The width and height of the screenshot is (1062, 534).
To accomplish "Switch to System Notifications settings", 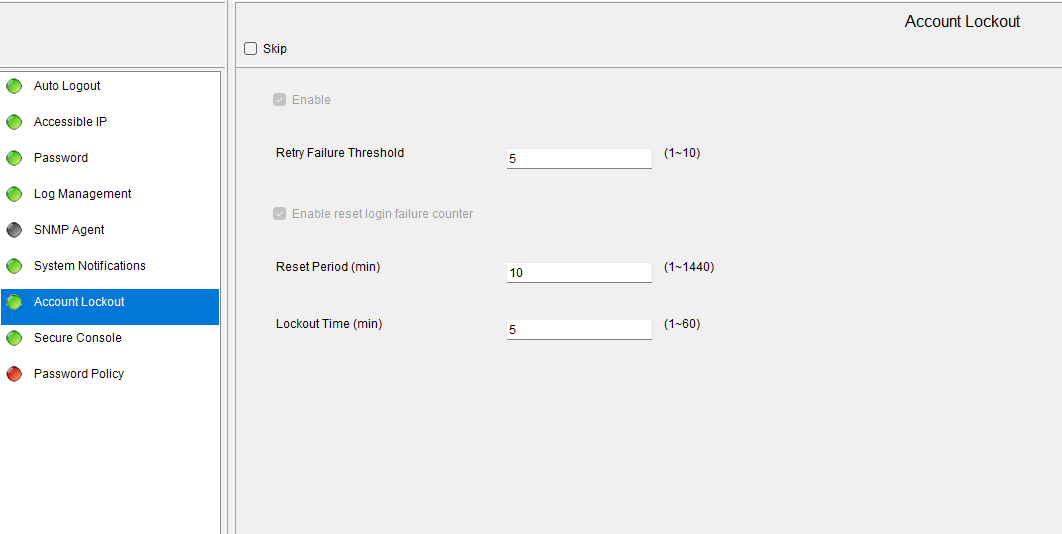I will 90,266.
